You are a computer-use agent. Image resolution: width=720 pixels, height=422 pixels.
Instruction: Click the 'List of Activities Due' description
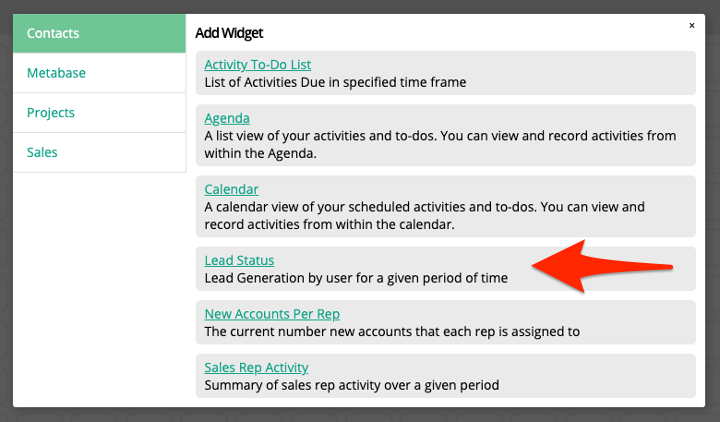335,82
